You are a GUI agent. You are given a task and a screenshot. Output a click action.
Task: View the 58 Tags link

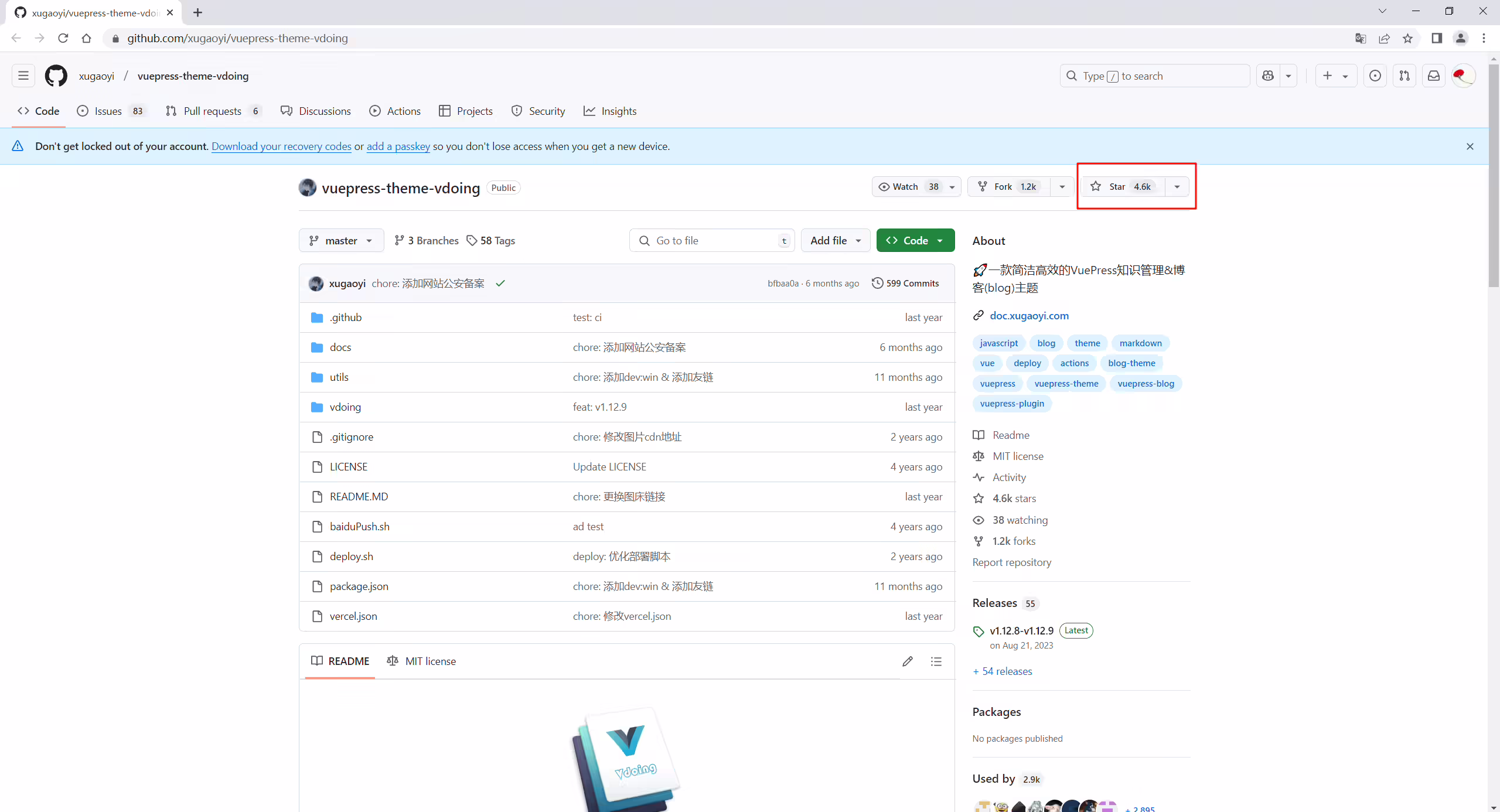pos(491,240)
